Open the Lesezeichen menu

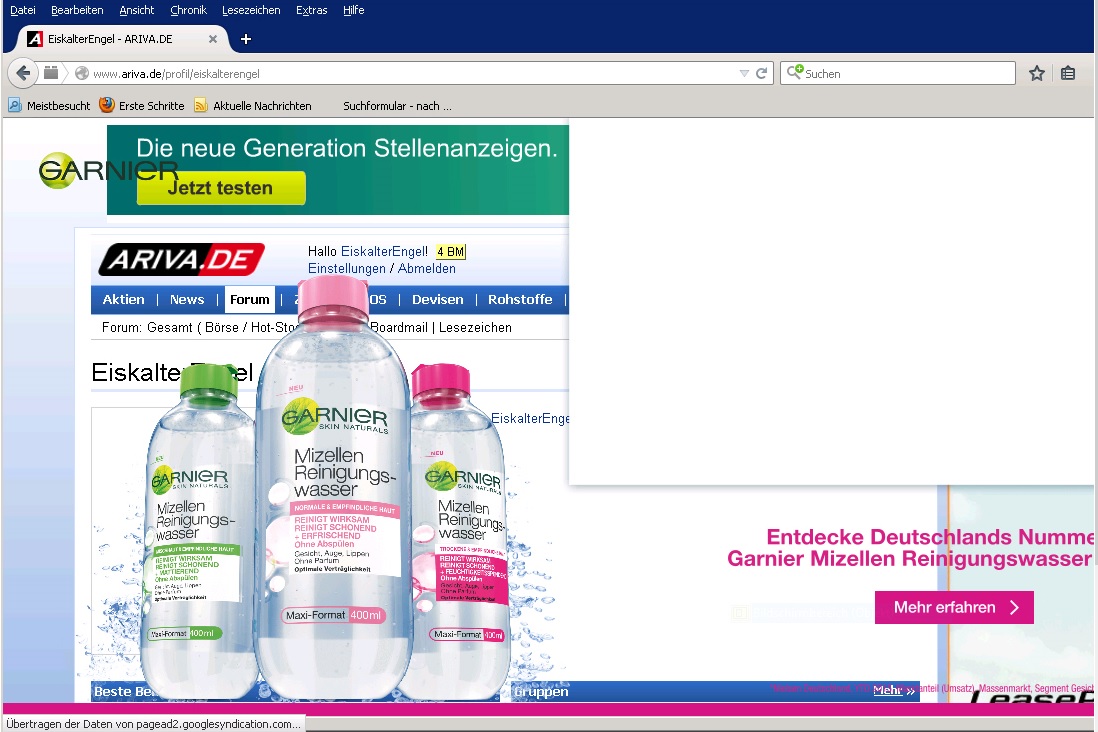point(251,10)
